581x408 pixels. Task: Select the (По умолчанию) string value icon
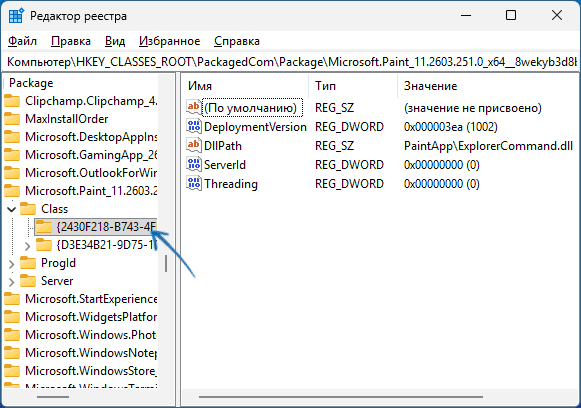(194, 107)
